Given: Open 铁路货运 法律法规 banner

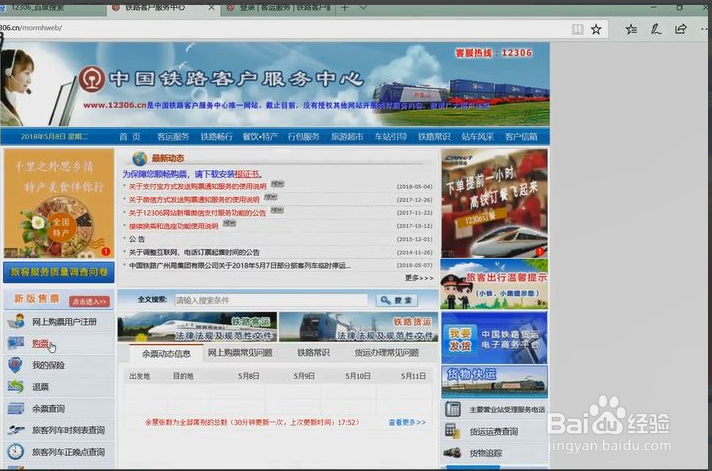Looking at the screenshot, I should pyautogui.click(x=358, y=327).
